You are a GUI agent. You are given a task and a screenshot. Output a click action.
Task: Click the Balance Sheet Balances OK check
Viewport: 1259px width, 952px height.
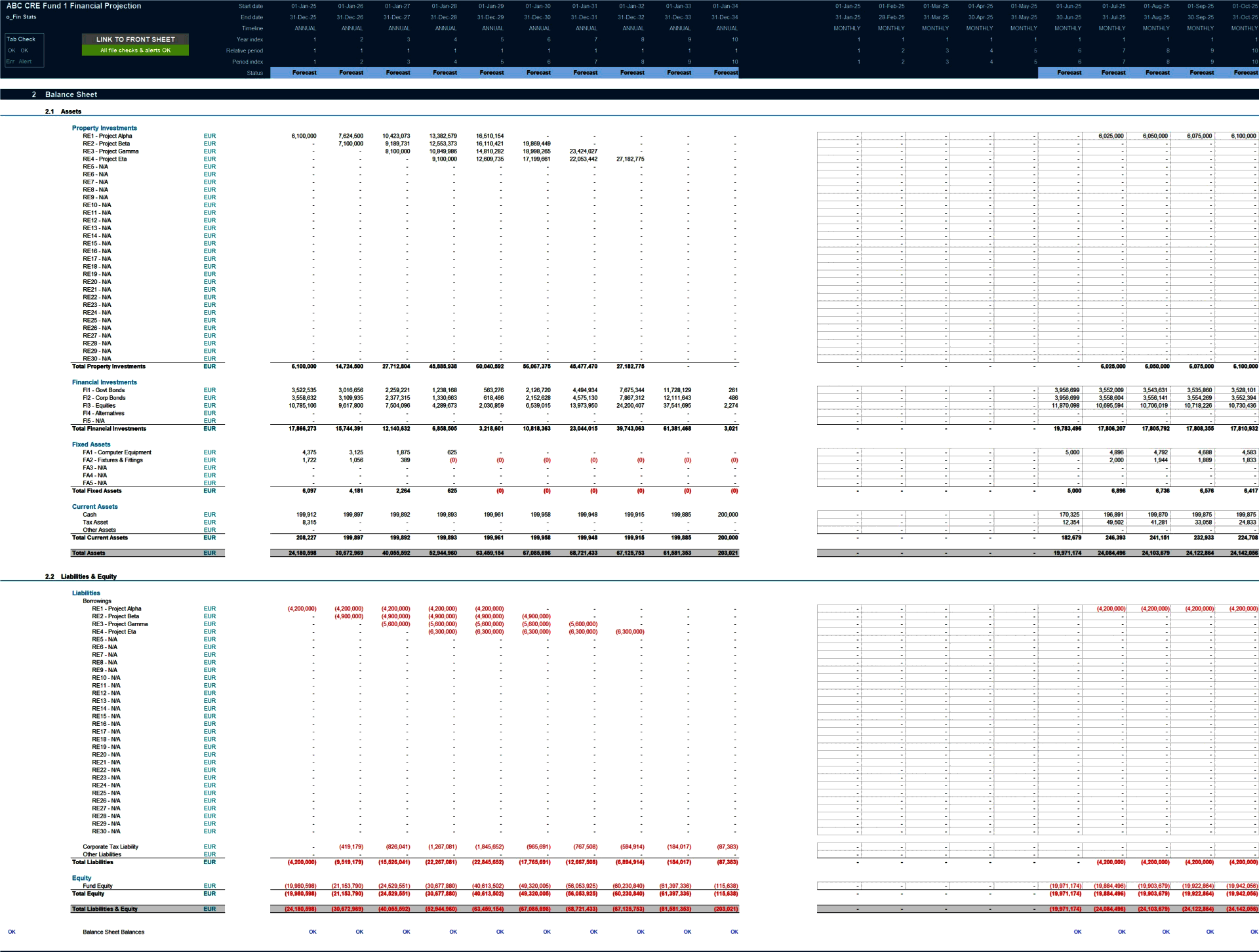(x=313, y=932)
